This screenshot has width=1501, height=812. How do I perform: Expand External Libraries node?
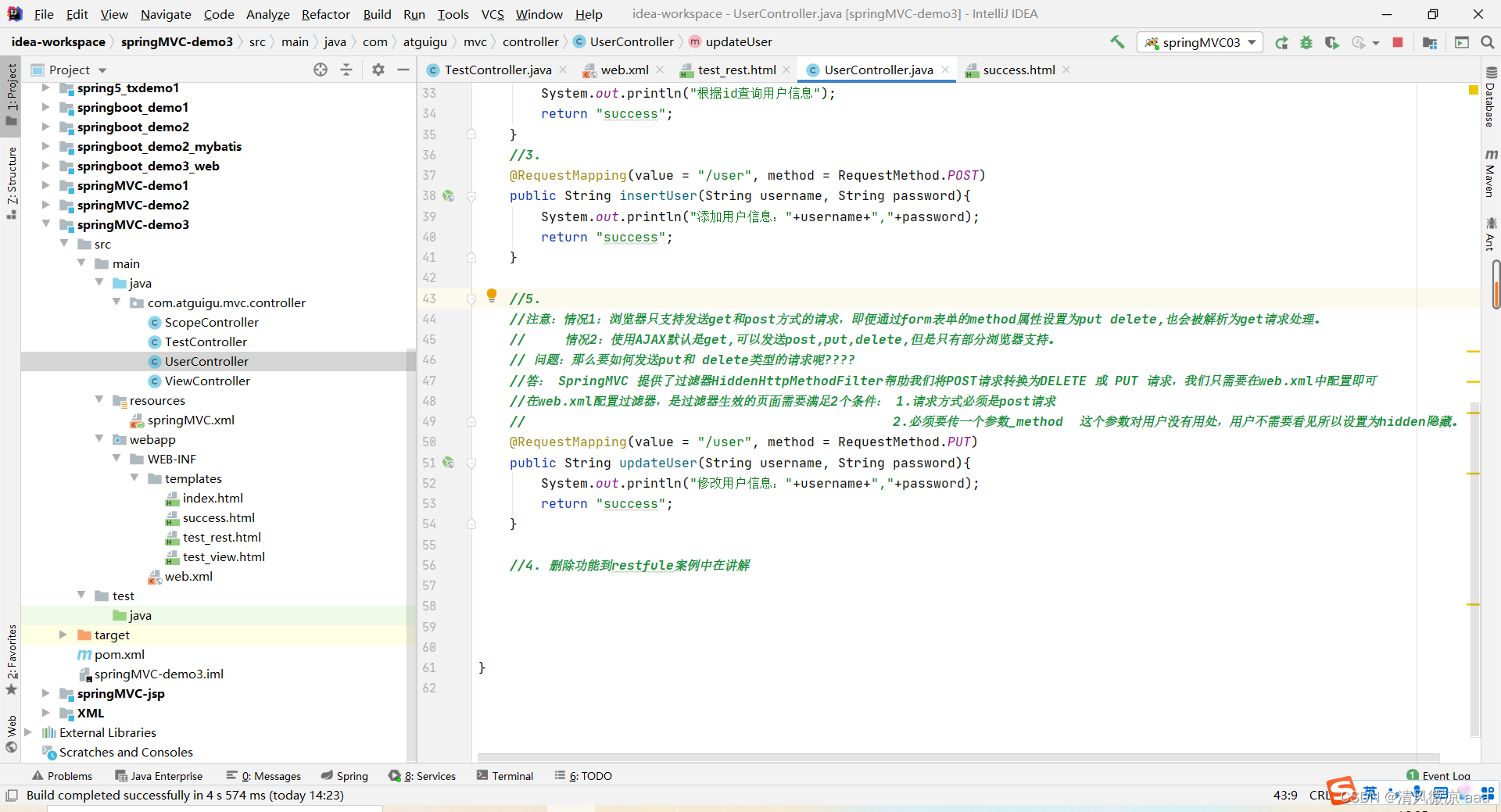(x=28, y=732)
